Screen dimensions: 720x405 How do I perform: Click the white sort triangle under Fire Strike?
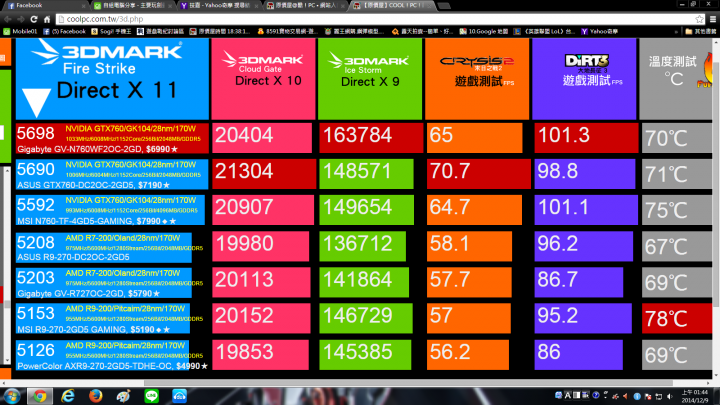click(x=36, y=102)
